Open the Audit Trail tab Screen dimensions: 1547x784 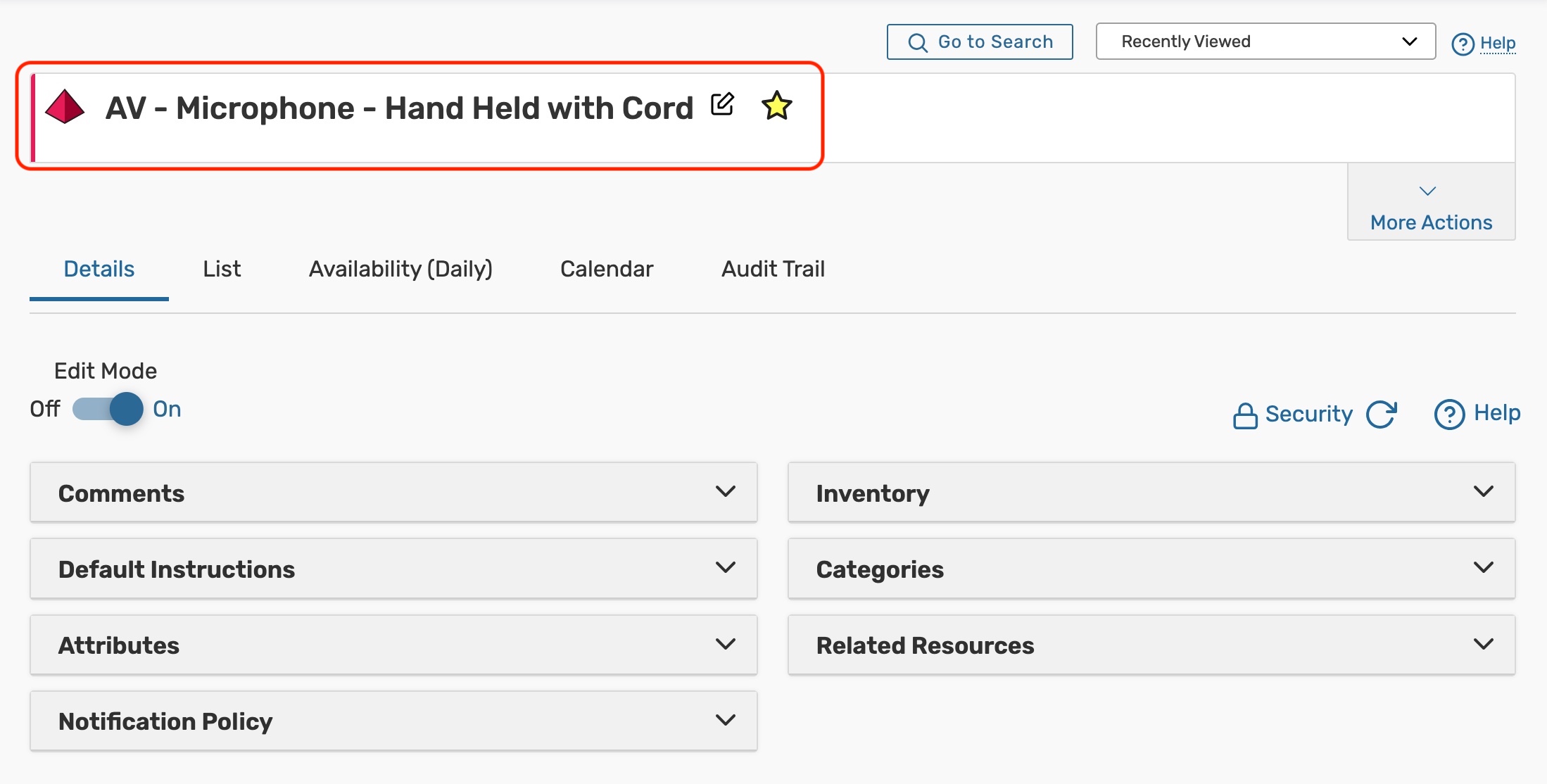[772, 269]
